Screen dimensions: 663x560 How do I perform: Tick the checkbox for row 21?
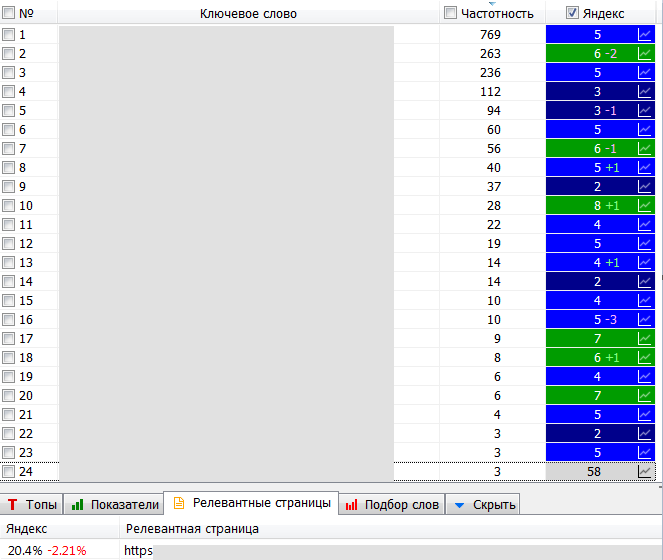[8, 415]
